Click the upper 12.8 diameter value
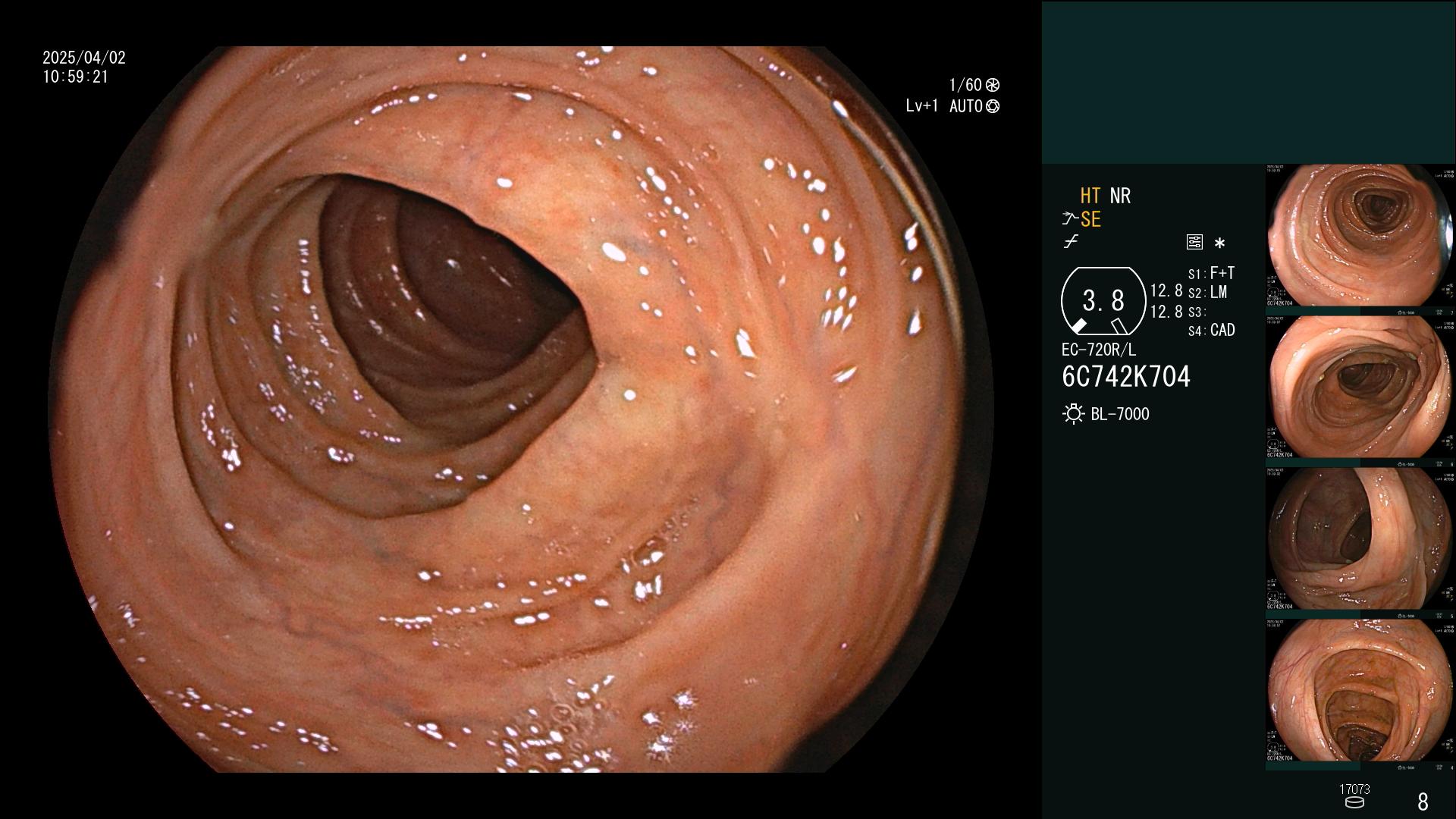Screen dimensions: 1456x819 [1166, 291]
